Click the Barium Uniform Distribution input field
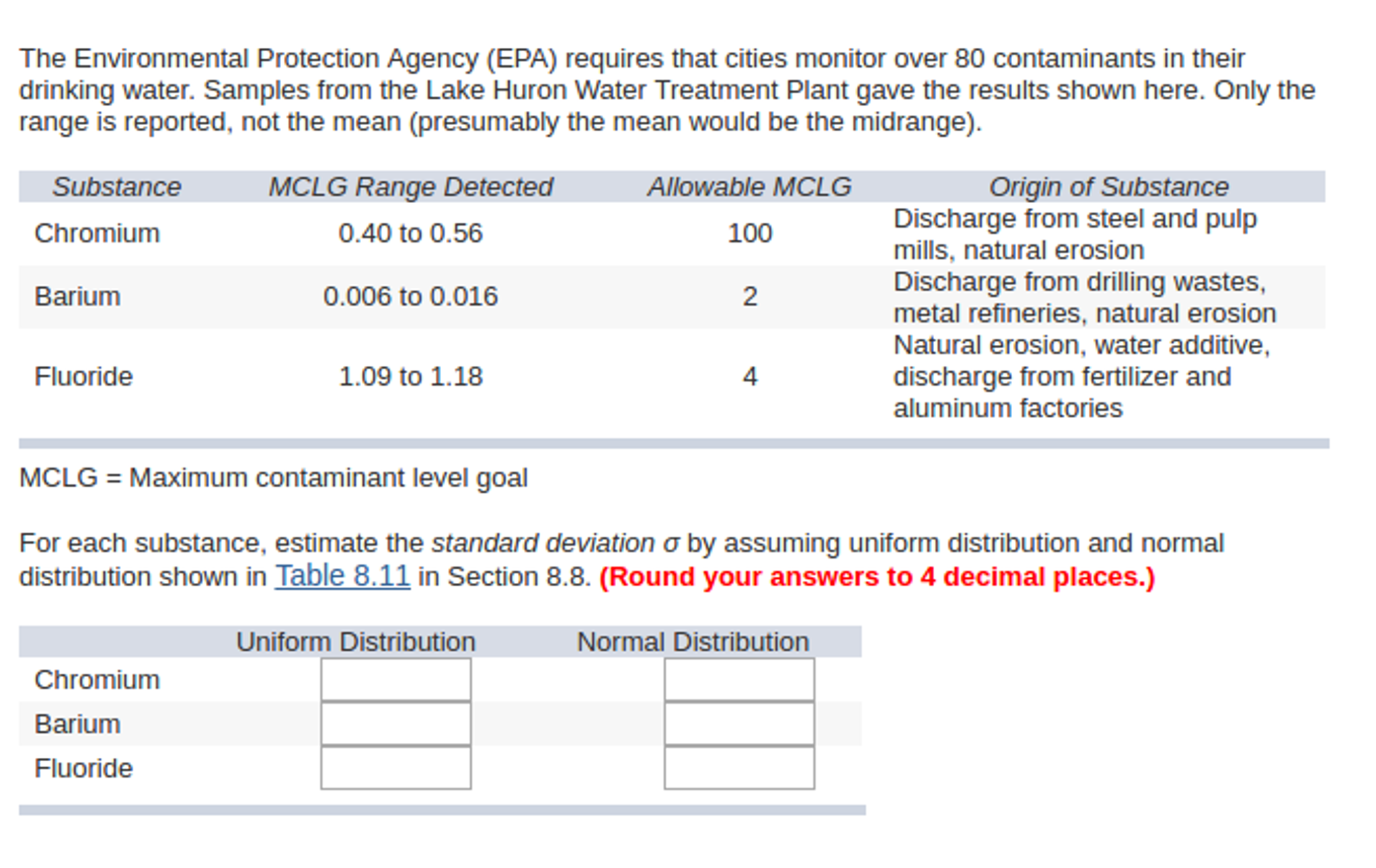Screen dimensions: 1376x868 [x=395, y=723]
